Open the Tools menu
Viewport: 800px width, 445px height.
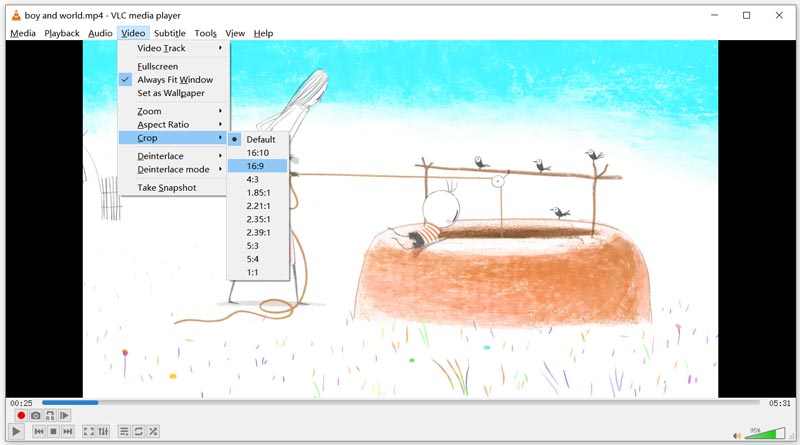tap(206, 33)
